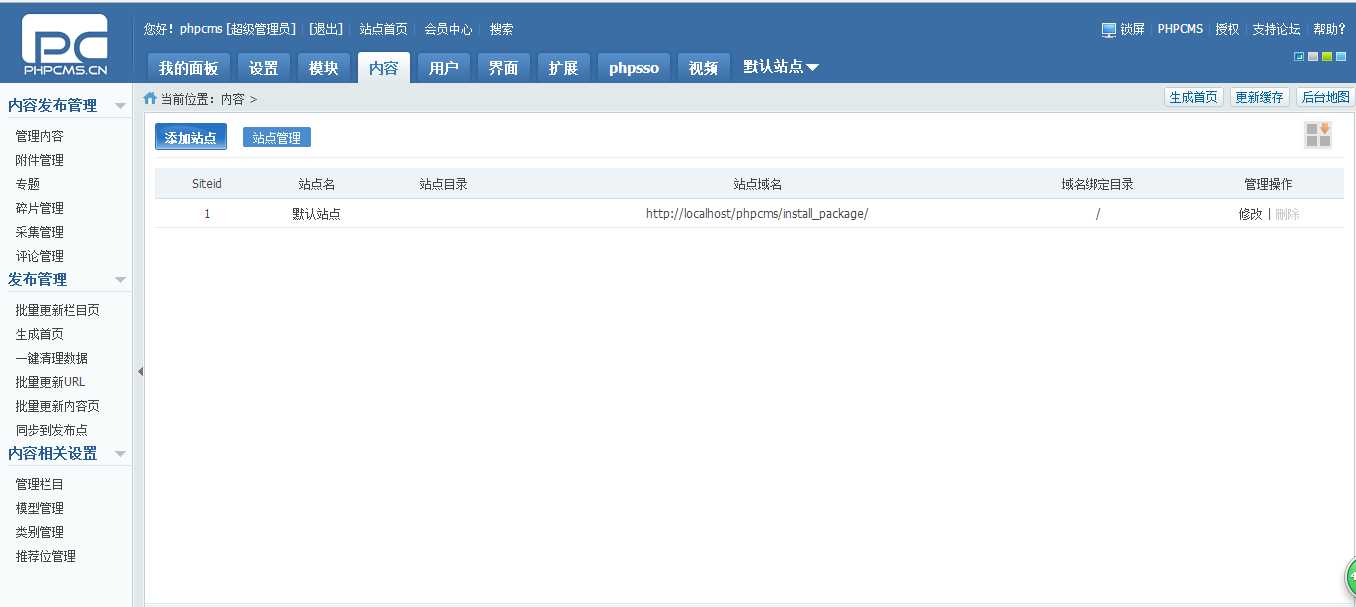1356x607 pixels.
Task: Switch to the 界面 tab
Action: [504, 68]
